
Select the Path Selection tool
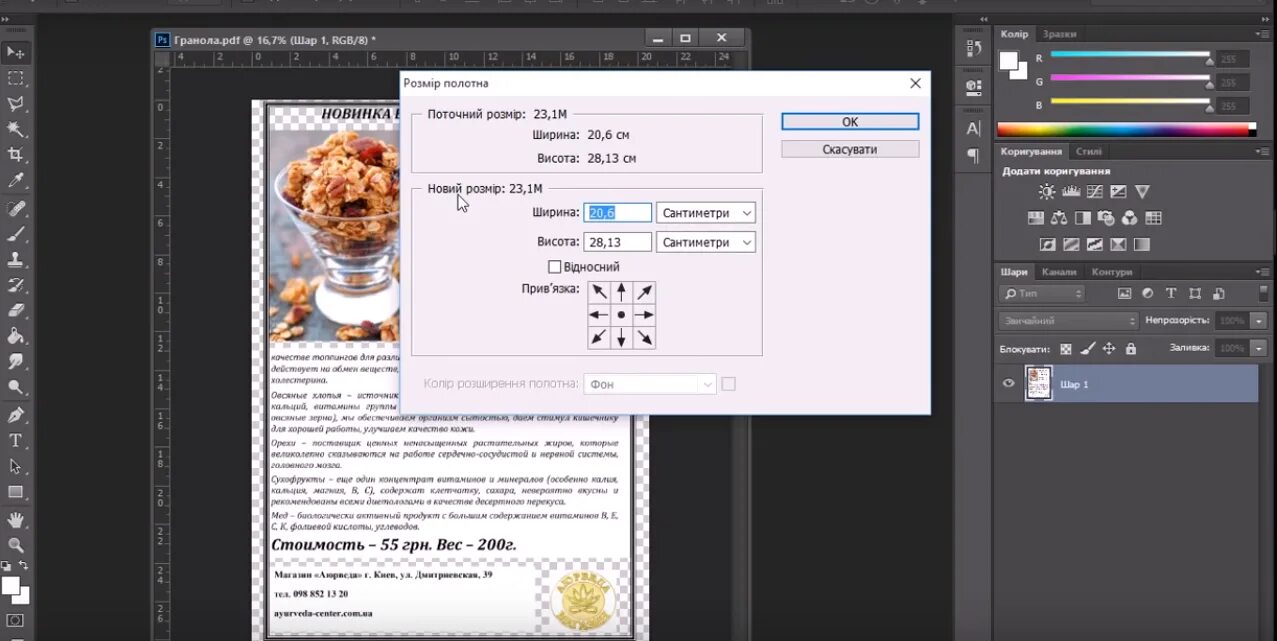pyautogui.click(x=16, y=466)
